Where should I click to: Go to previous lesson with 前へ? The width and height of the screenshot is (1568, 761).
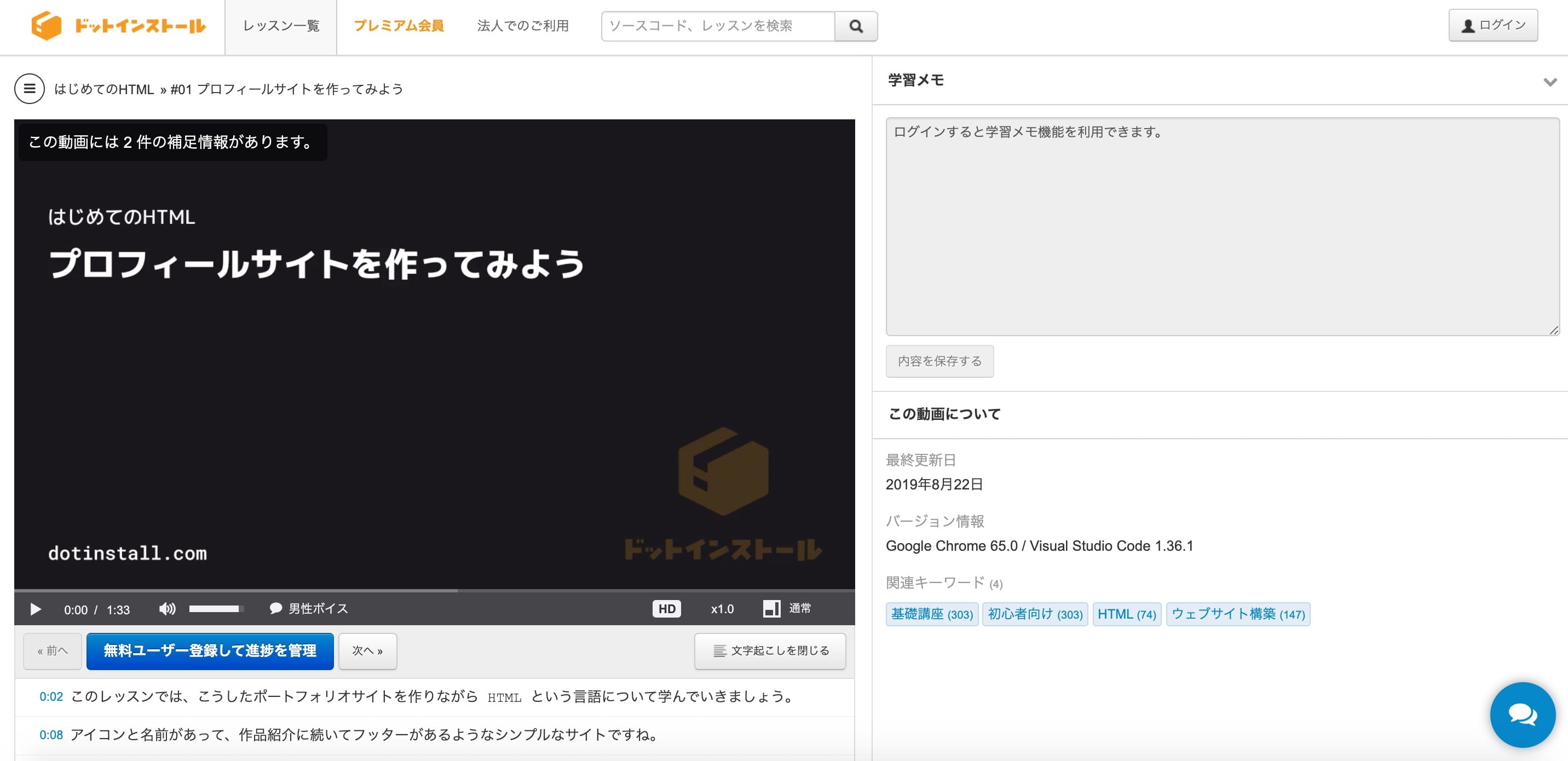(x=53, y=651)
